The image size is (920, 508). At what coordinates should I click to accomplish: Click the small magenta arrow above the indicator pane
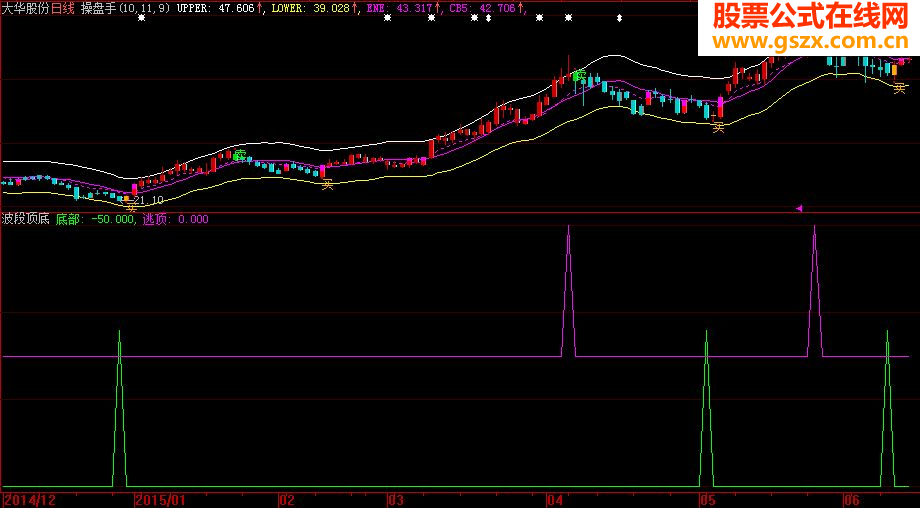799,208
